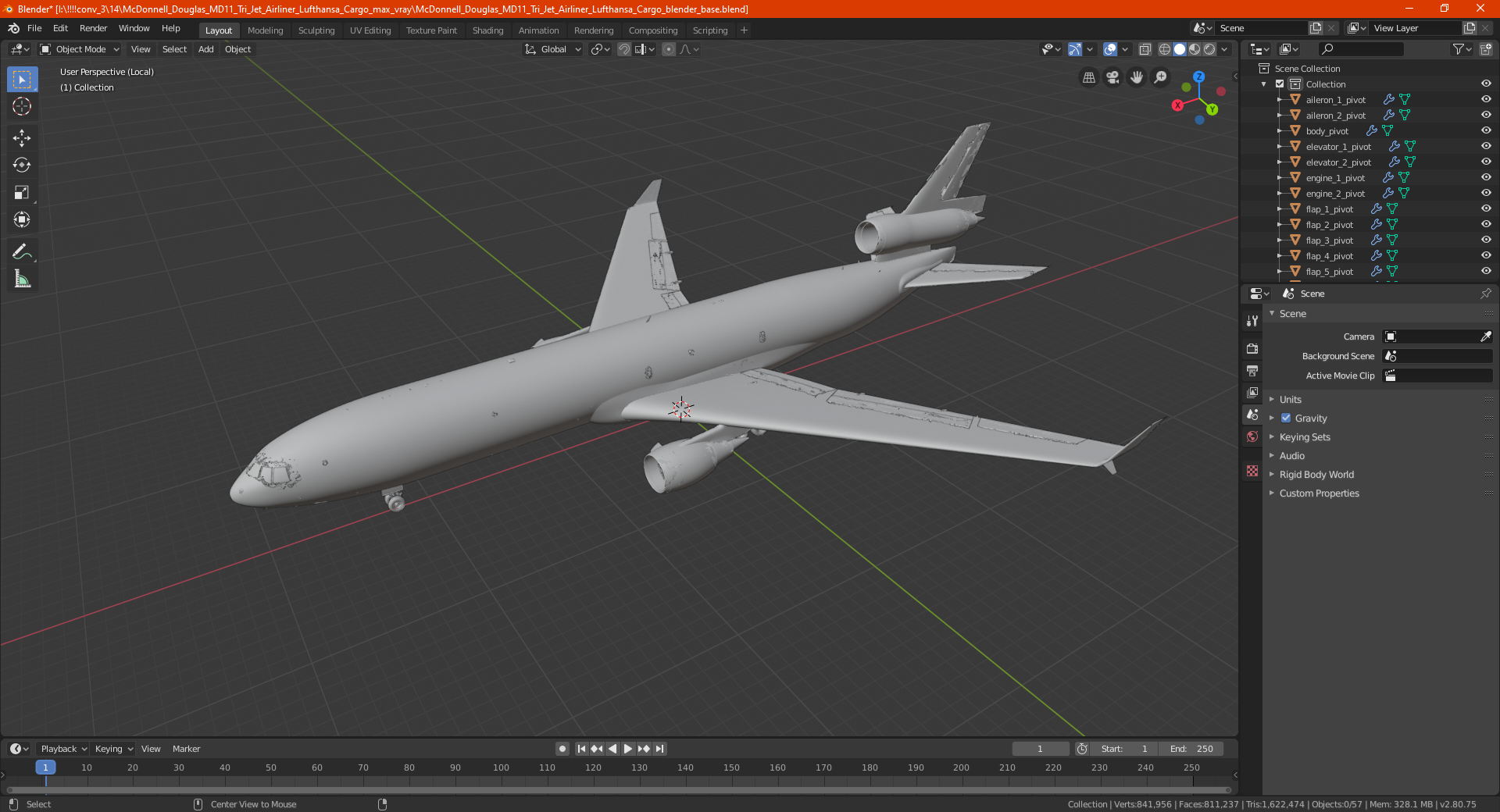Toggle X-ray display

1145,49
